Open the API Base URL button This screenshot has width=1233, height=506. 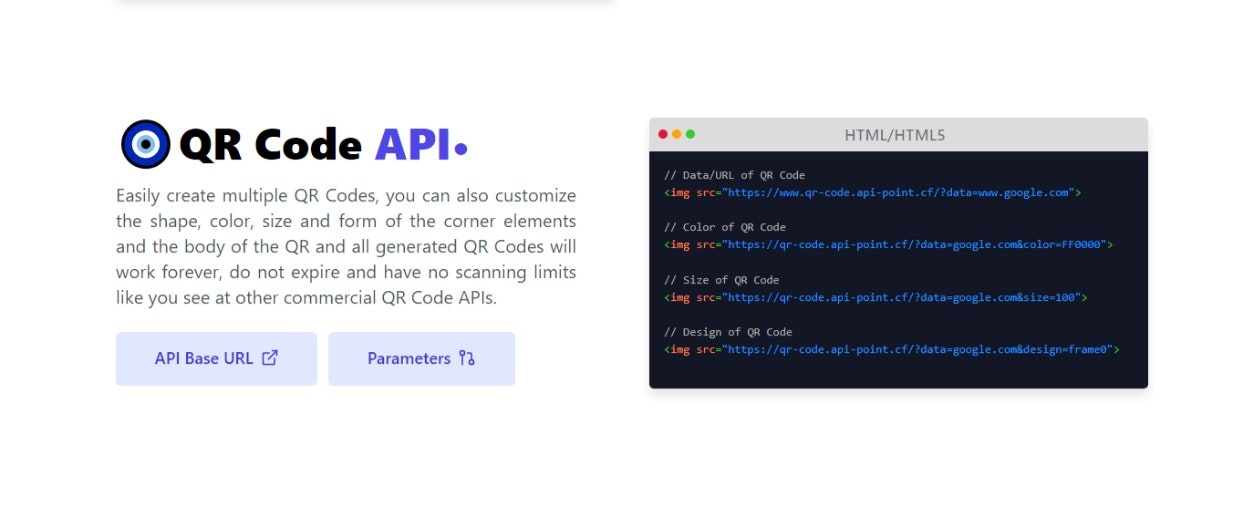[x=216, y=358]
